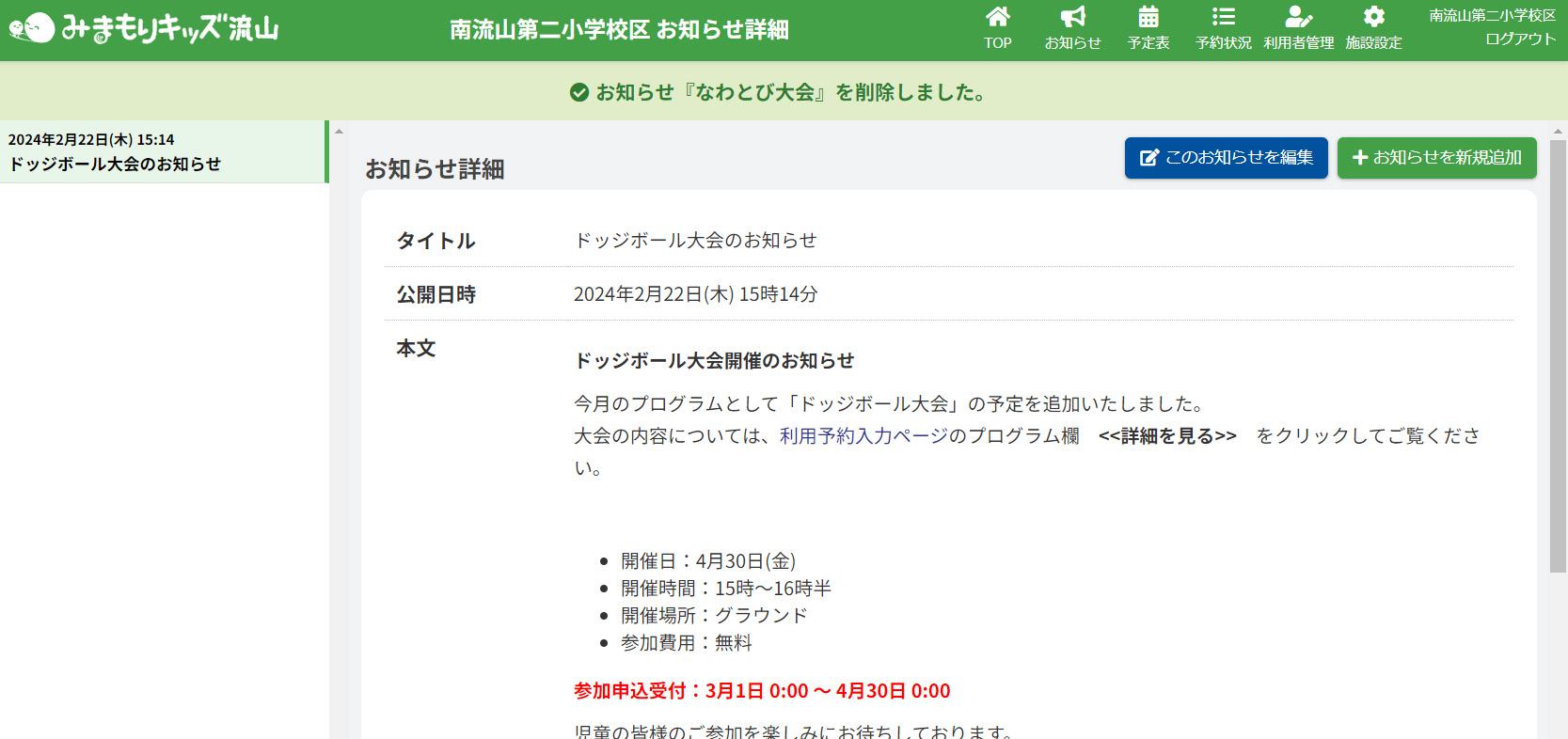
Task: Open the 施設設定 gear icon
Action: click(1373, 17)
